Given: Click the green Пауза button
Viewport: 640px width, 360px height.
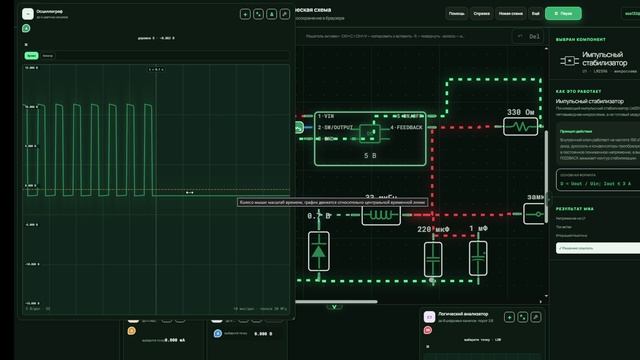Looking at the screenshot, I should pyautogui.click(x=563, y=13).
